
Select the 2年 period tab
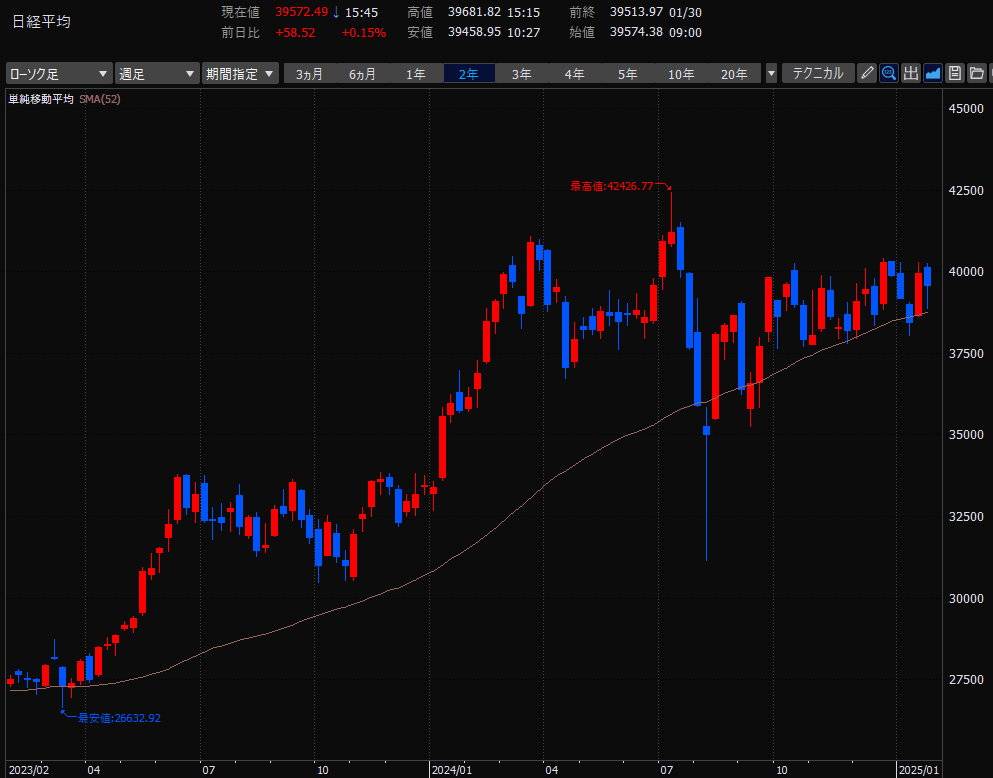pos(469,74)
